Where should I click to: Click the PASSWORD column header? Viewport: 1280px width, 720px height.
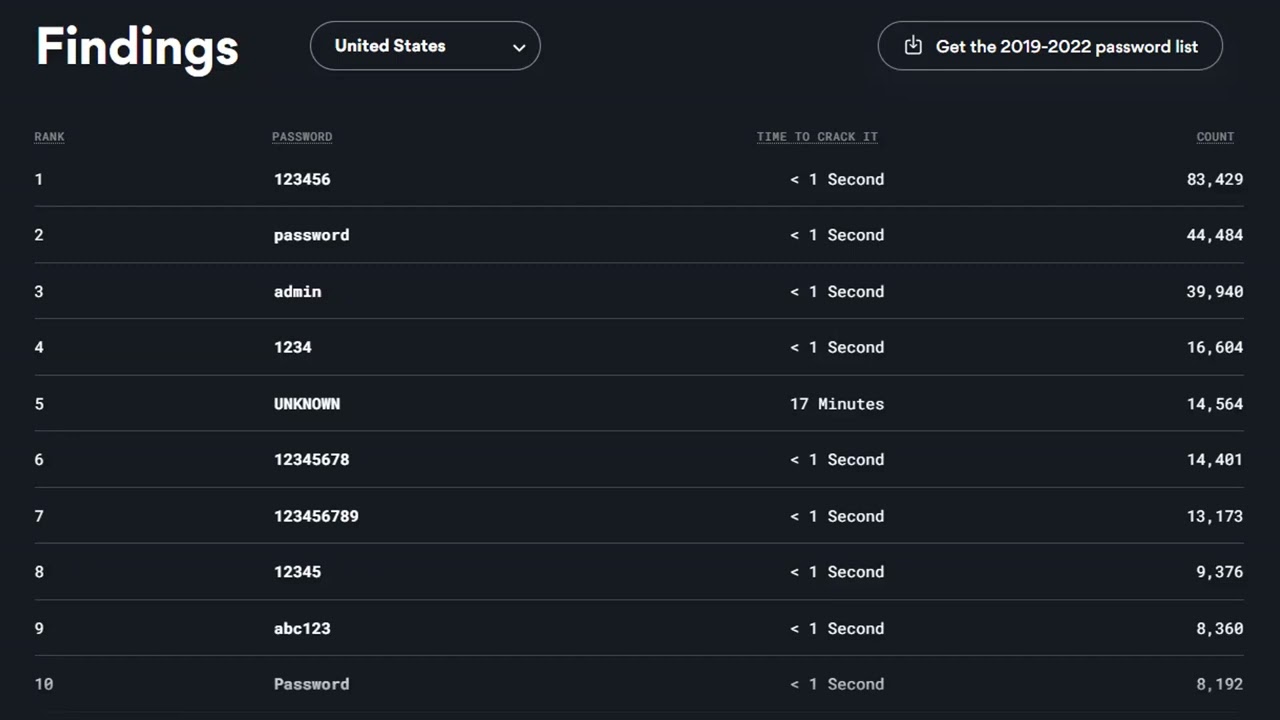coord(302,137)
